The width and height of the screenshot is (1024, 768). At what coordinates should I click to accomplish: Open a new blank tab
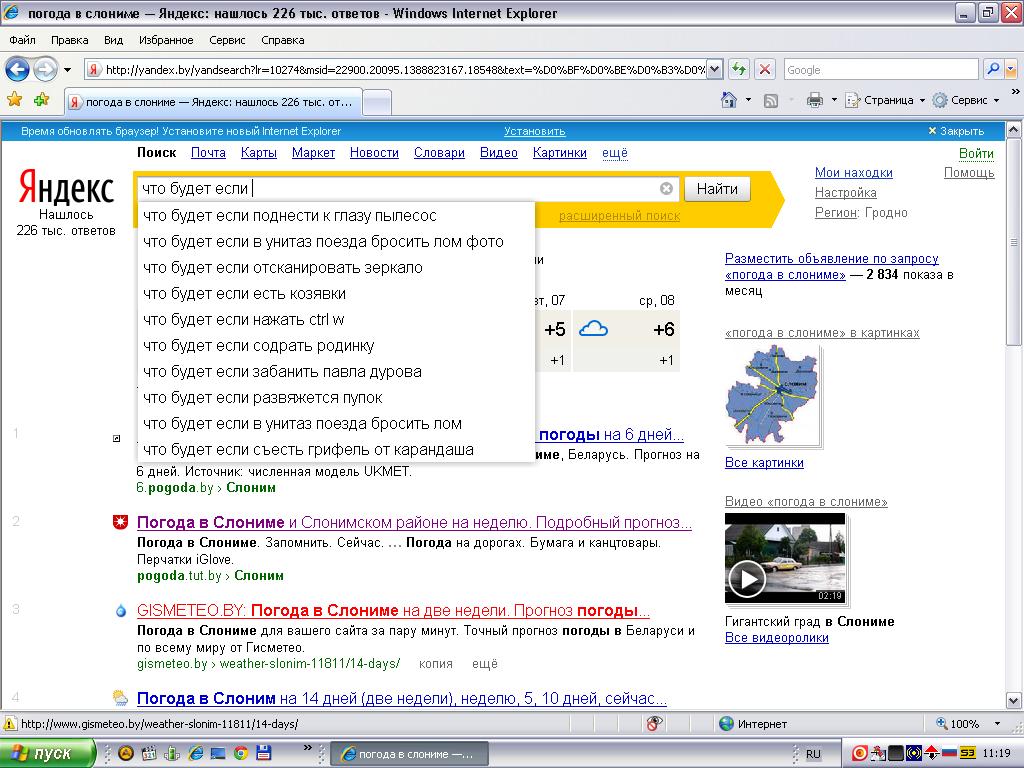click(x=377, y=103)
